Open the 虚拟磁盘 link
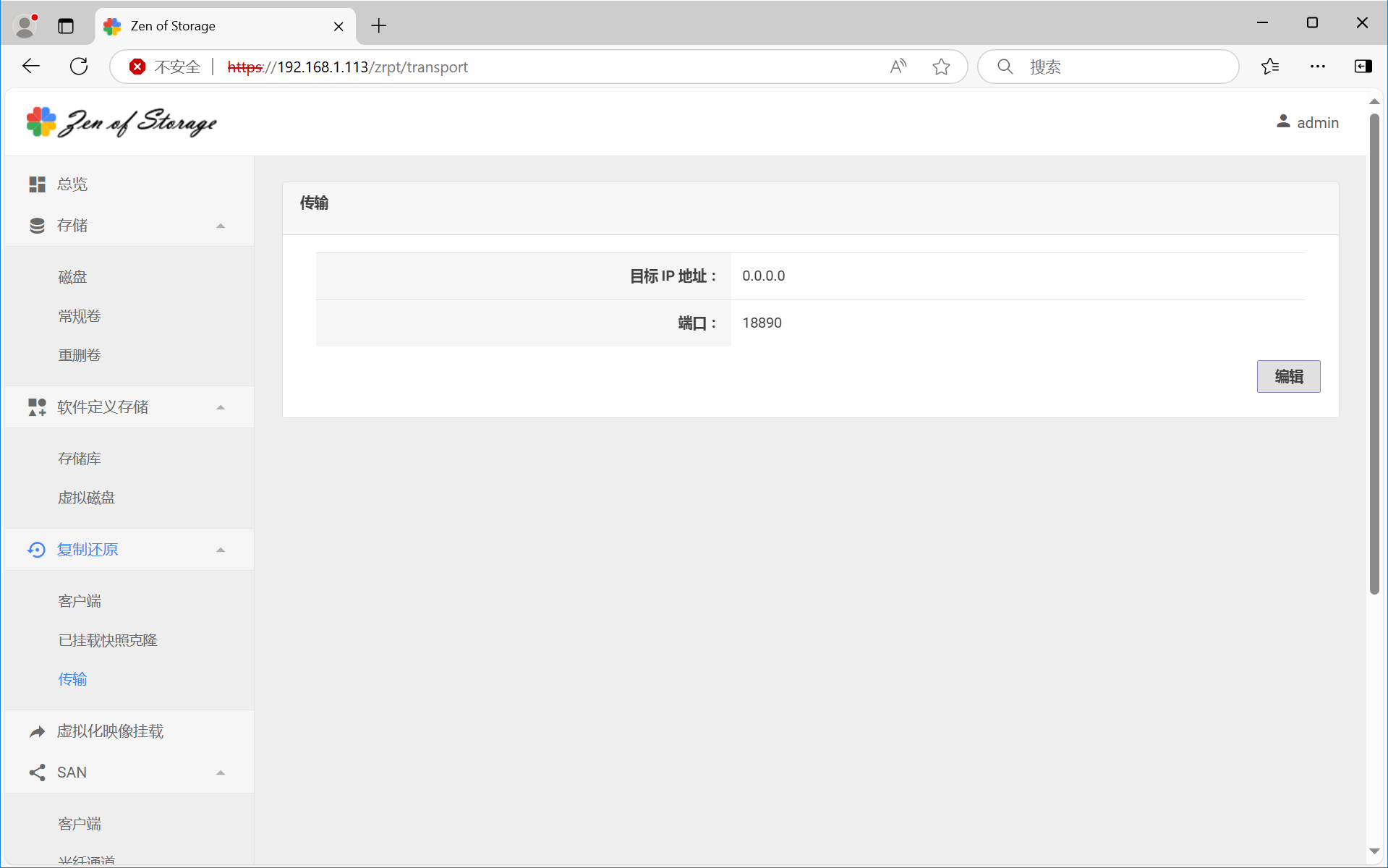Viewport: 1388px width, 868px height. [x=86, y=498]
